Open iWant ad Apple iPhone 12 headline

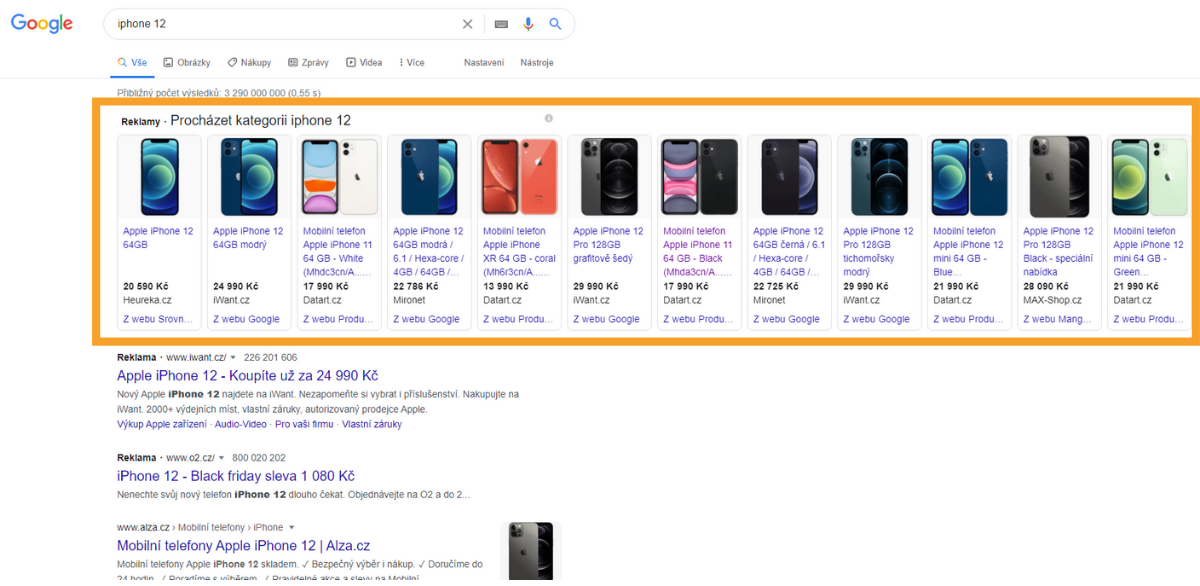tap(247, 376)
